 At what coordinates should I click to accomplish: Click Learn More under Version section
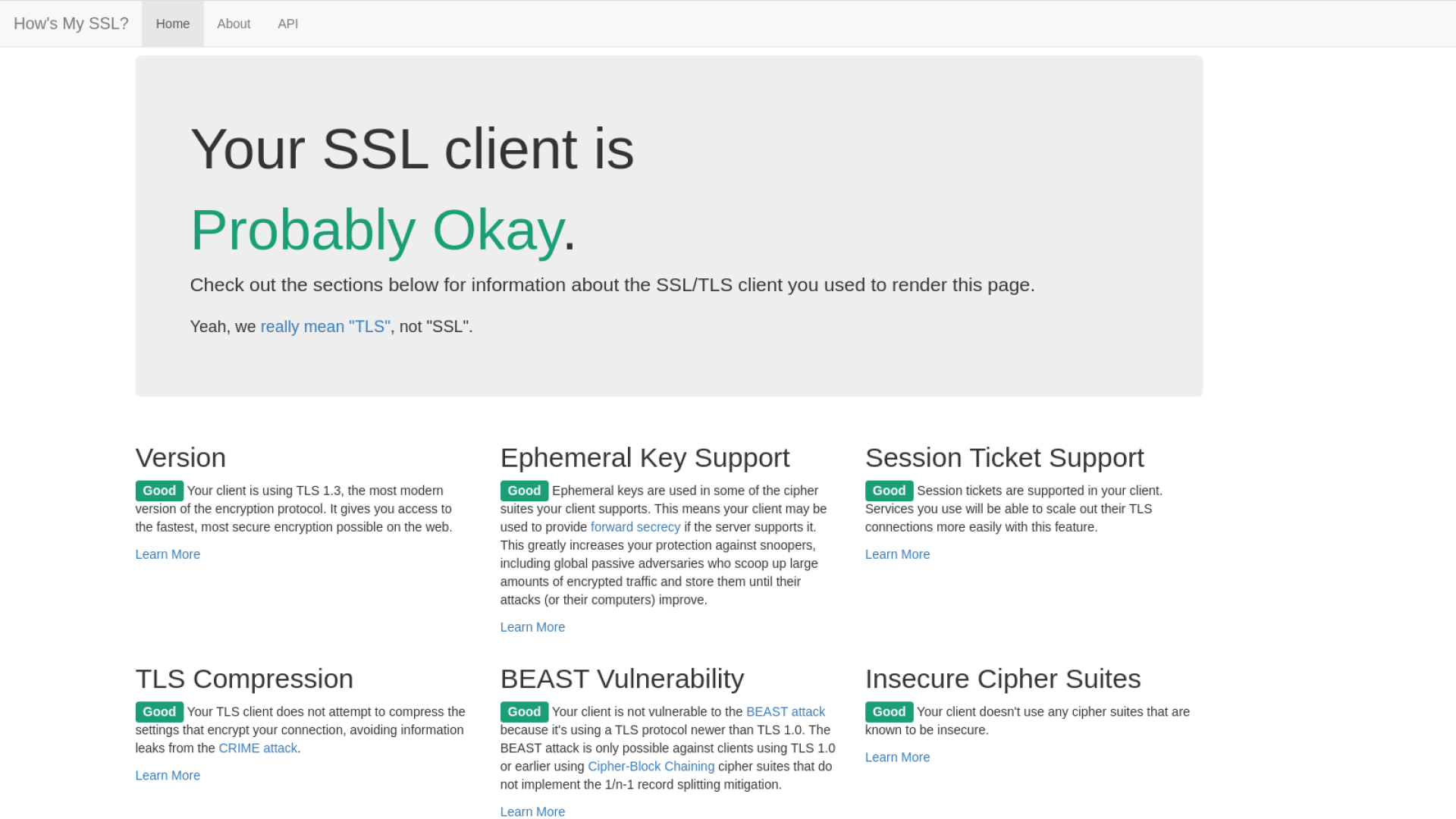(168, 554)
